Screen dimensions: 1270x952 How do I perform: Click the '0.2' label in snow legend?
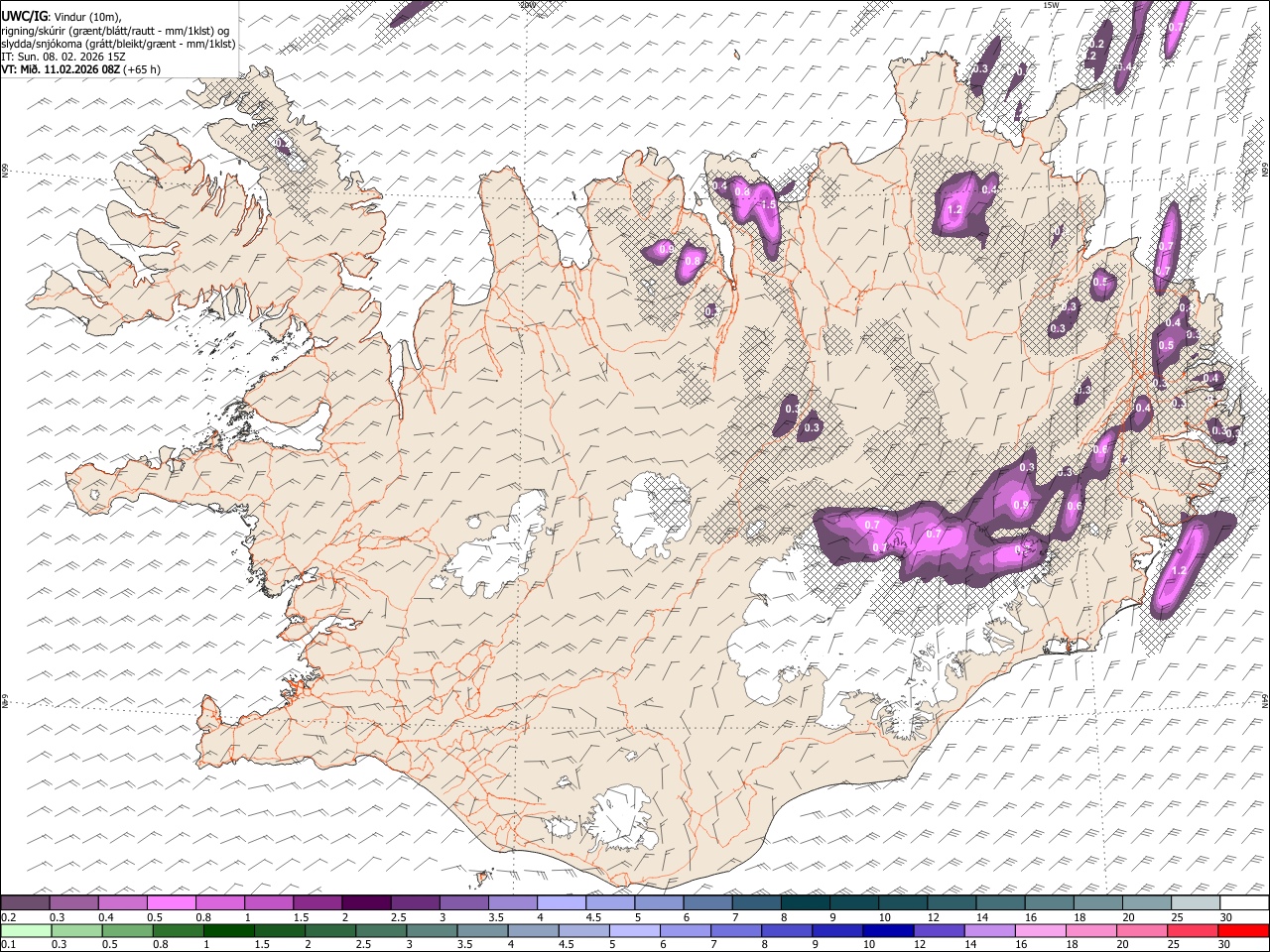[8, 917]
